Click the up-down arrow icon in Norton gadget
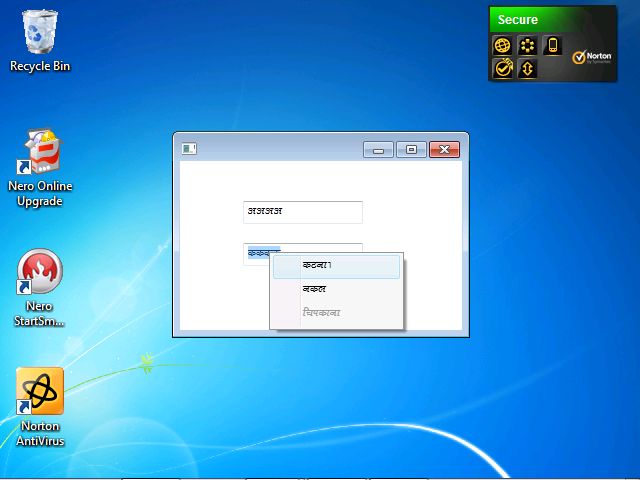This screenshot has height=480, width=640. 527,68
